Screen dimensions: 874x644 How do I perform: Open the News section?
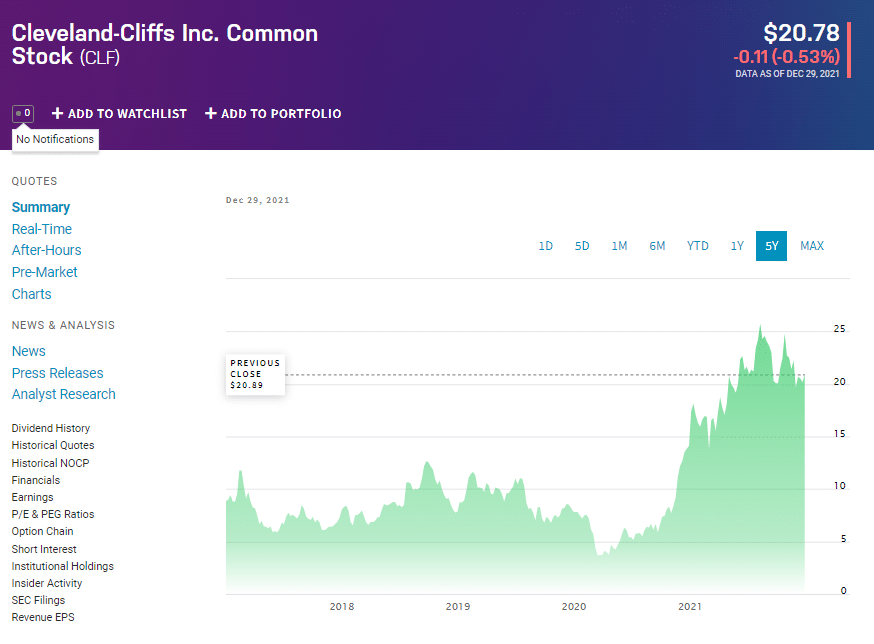[x=28, y=351]
